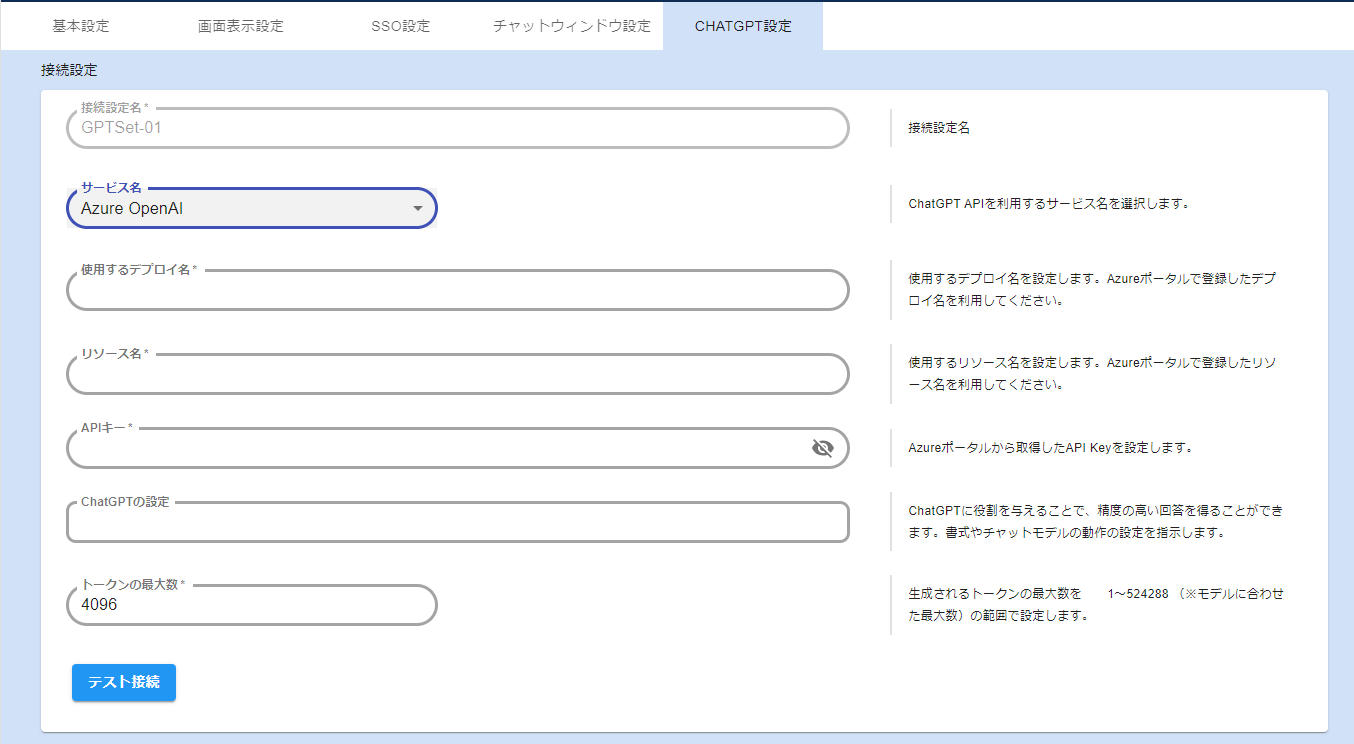The image size is (1354, 744).
Task: Click the 接続設定名 field containing GPTSet-01
Action: 457,128
